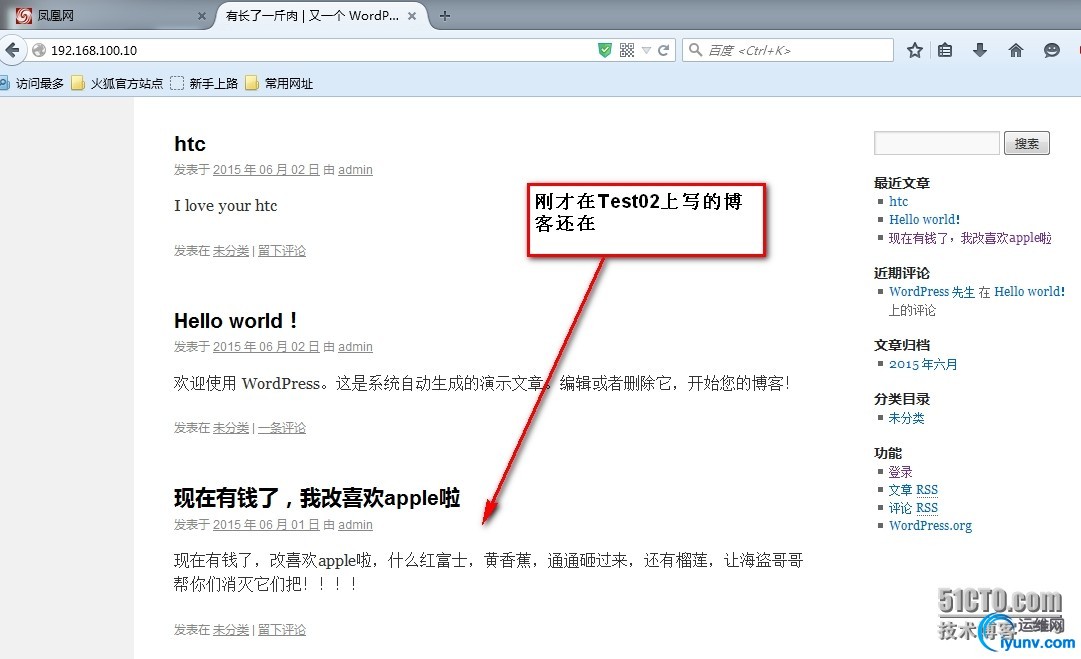Open 现在有钱了，我改喜欢apple啦 post title
This screenshot has height=659, width=1081.
(317, 498)
